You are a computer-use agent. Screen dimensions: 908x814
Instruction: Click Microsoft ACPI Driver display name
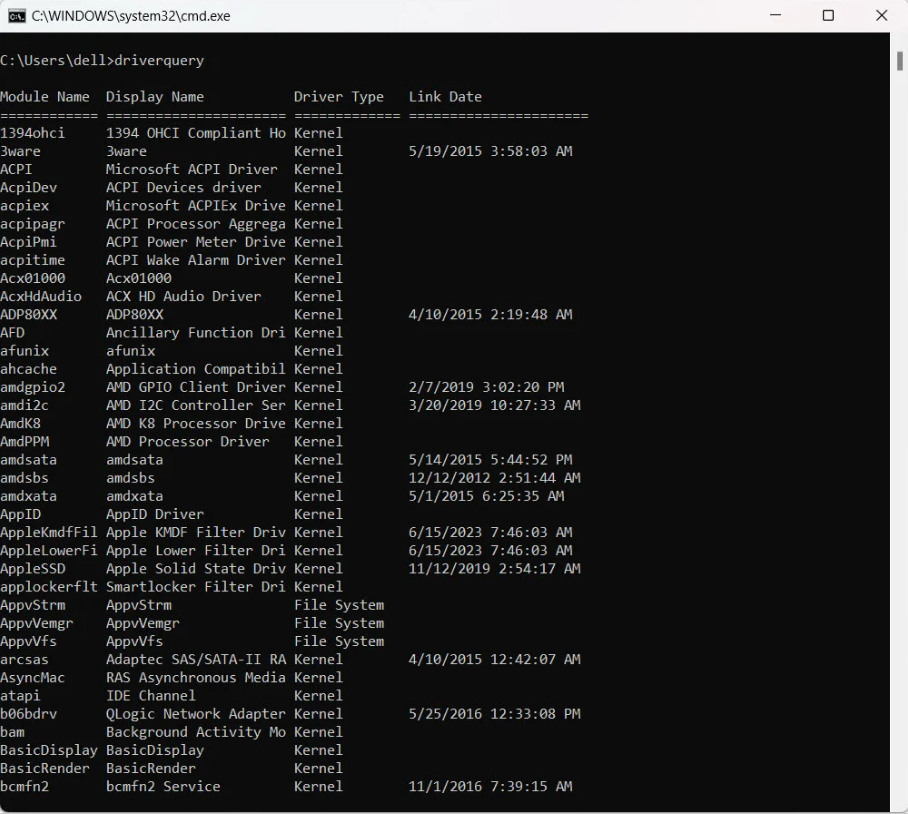192,170
